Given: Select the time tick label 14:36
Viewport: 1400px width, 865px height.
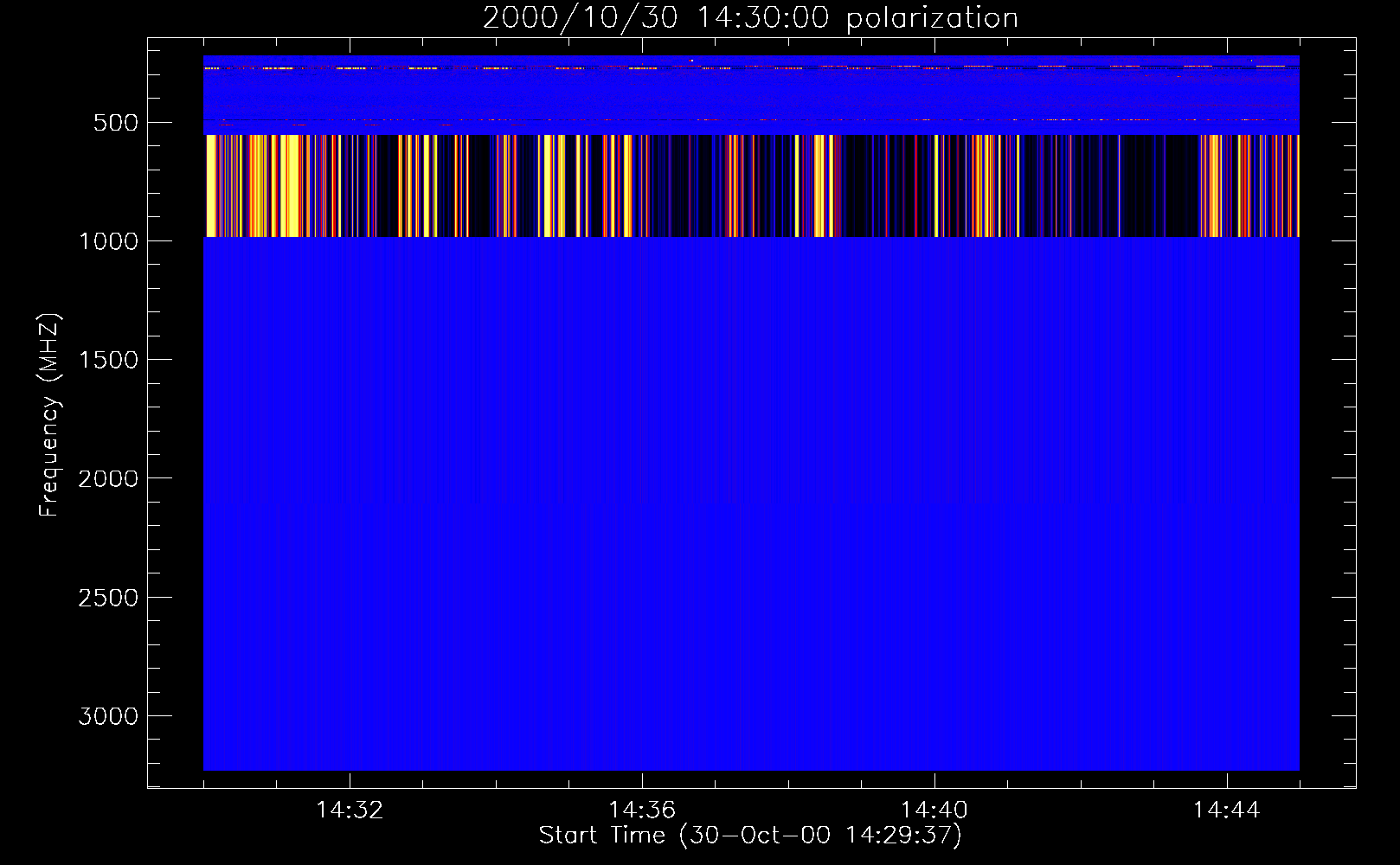Looking at the screenshot, I should click(x=642, y=811).
